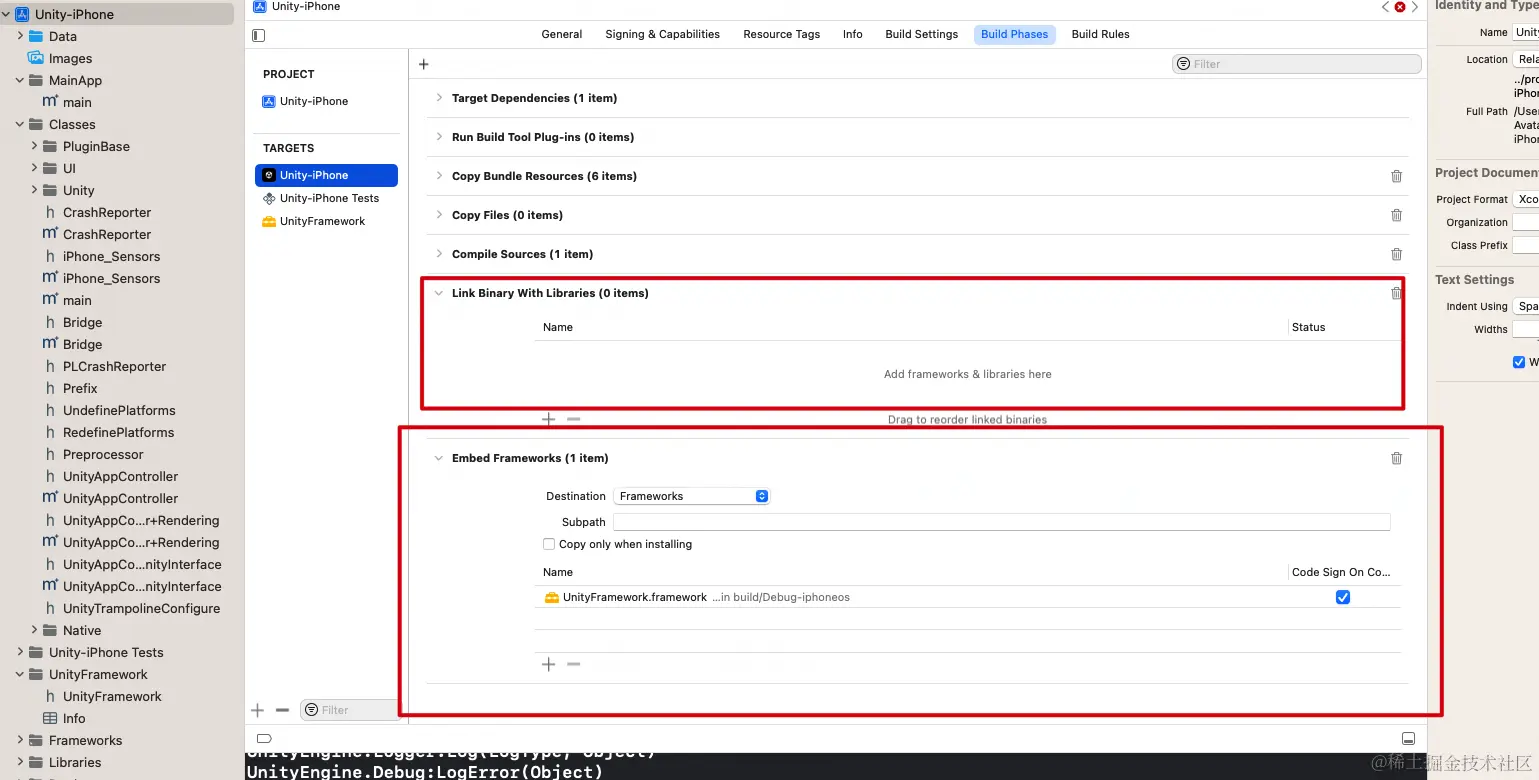The height and width of the screenshot is (780, 1539).
Task: Toggle the wrap lines checkbox in Text Settings
Action: [x=1519, y=362]
